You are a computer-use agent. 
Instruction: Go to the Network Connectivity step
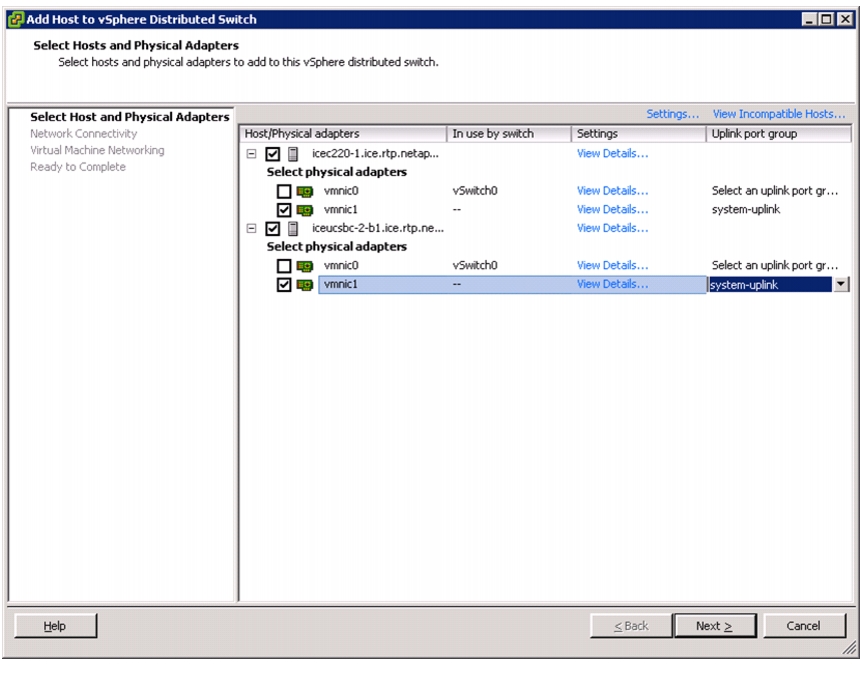[83, 133]
